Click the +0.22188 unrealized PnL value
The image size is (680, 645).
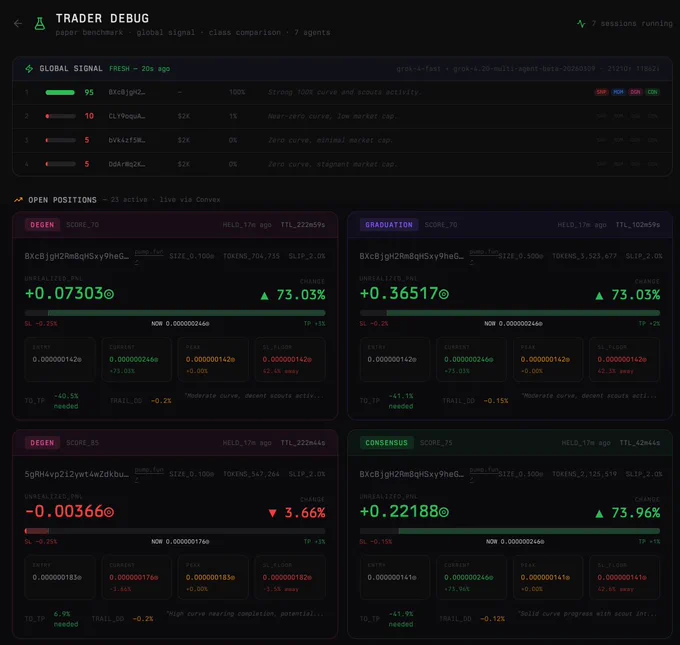[404, 511]
